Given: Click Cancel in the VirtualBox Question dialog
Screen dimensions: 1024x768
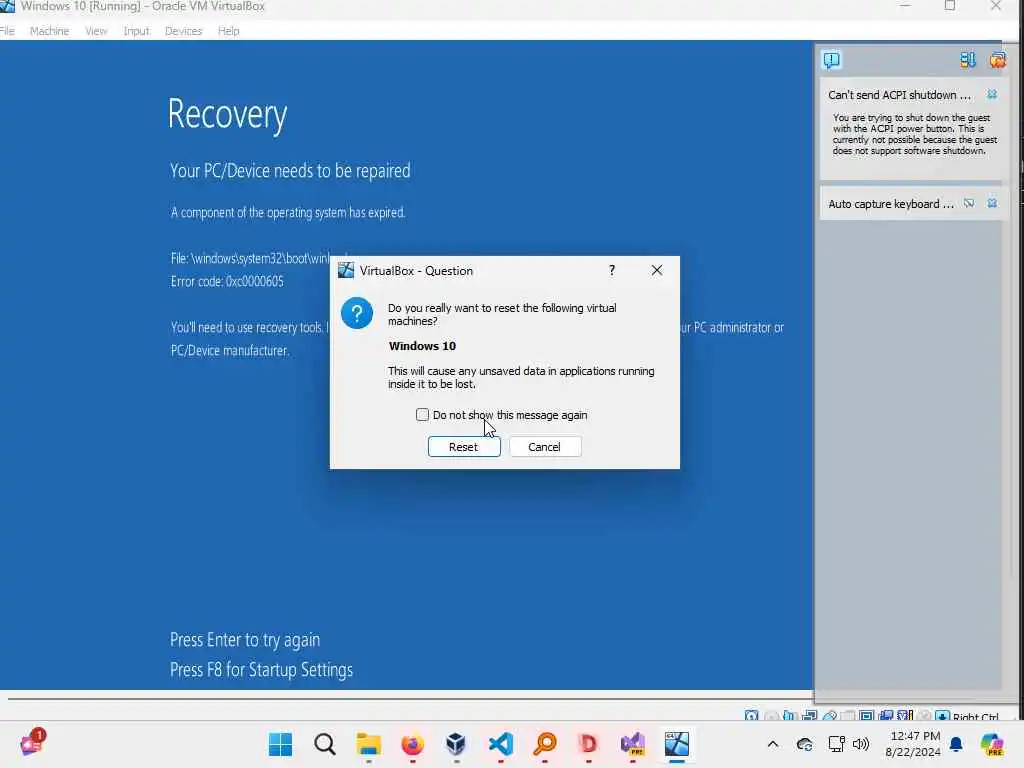Looking at the screenshot, I should [545, 447].
